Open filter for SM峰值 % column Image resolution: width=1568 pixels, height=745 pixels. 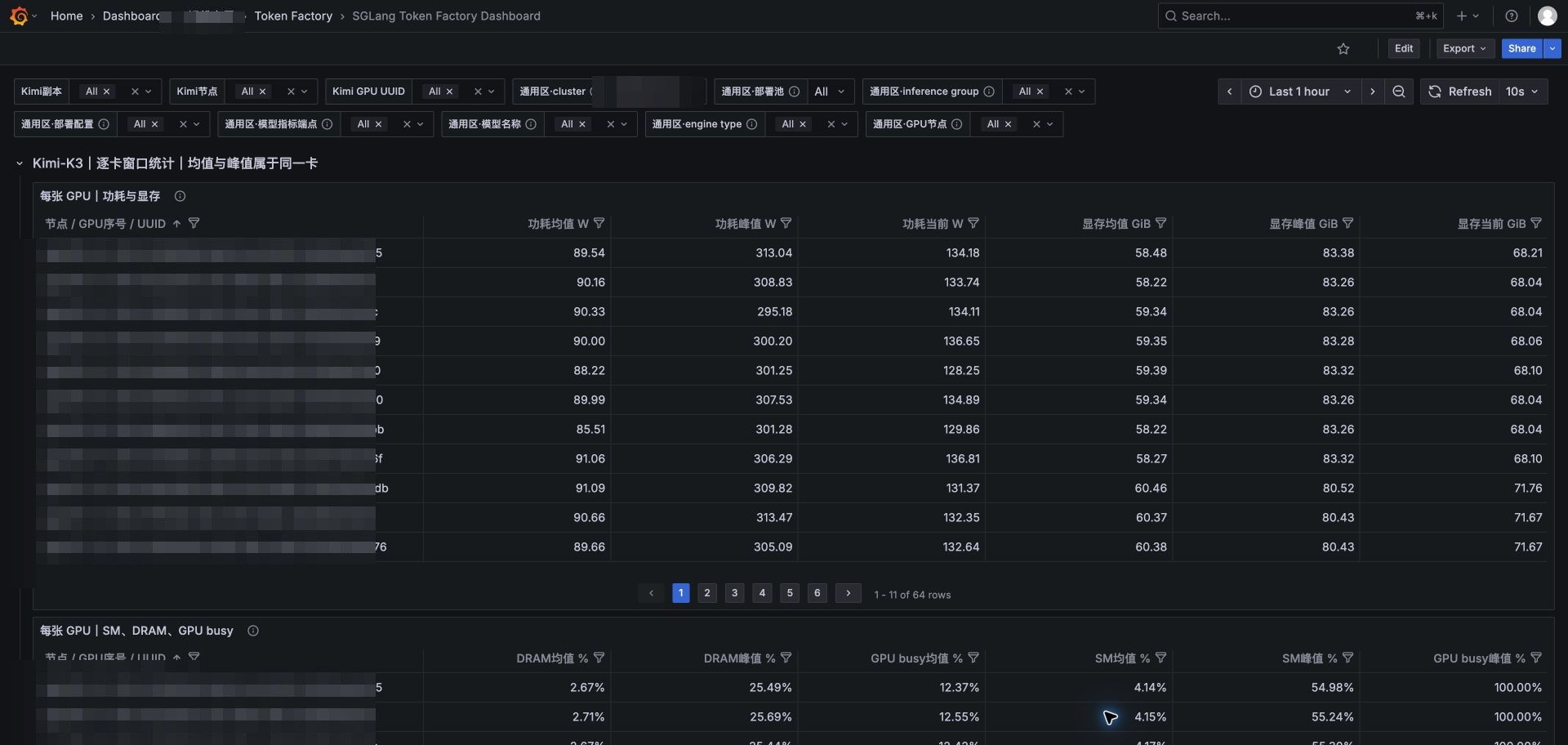click(1347, 658)
